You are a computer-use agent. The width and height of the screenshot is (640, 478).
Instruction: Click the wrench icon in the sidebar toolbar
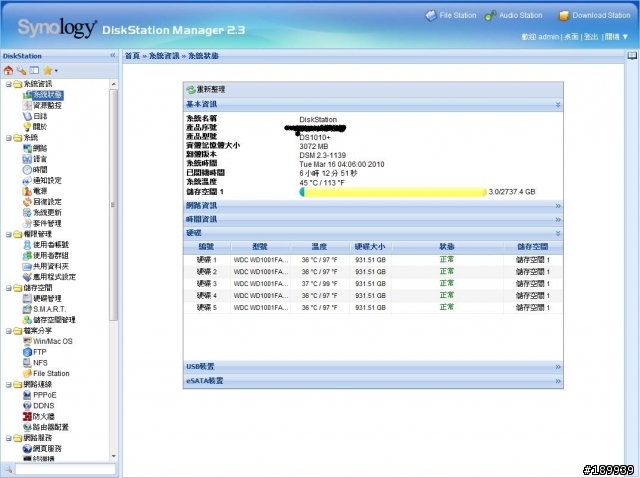click(21, 71)
